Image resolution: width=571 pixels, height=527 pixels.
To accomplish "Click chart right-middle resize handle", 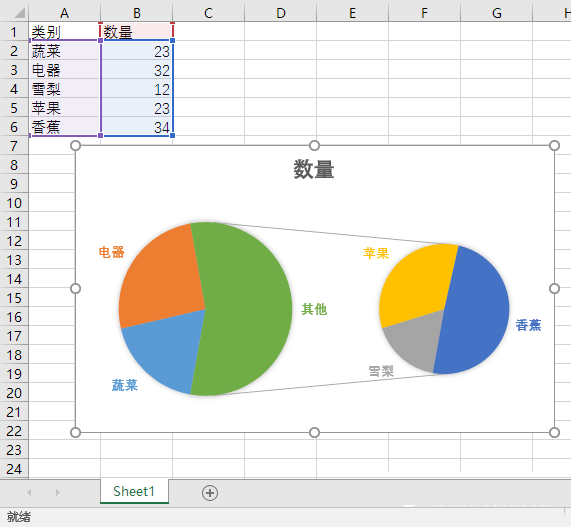I will click(554, 289).
